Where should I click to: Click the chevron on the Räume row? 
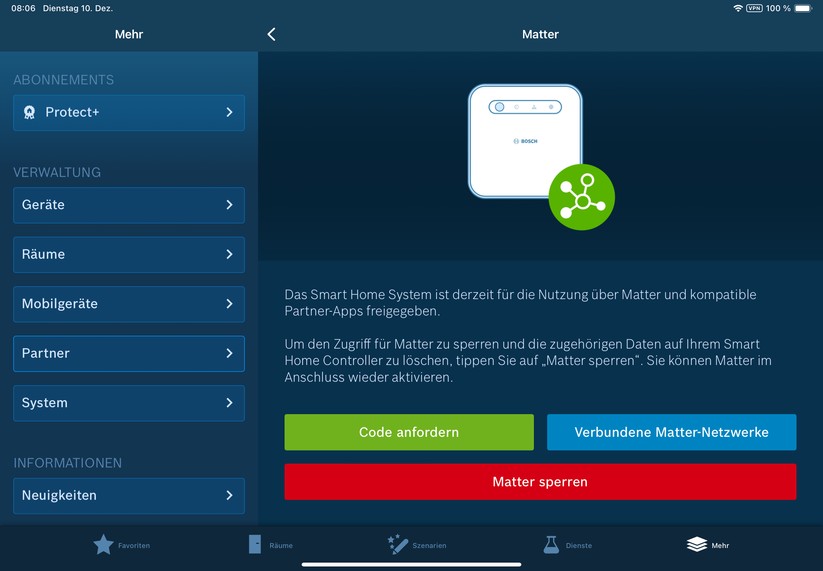point(229,255)
